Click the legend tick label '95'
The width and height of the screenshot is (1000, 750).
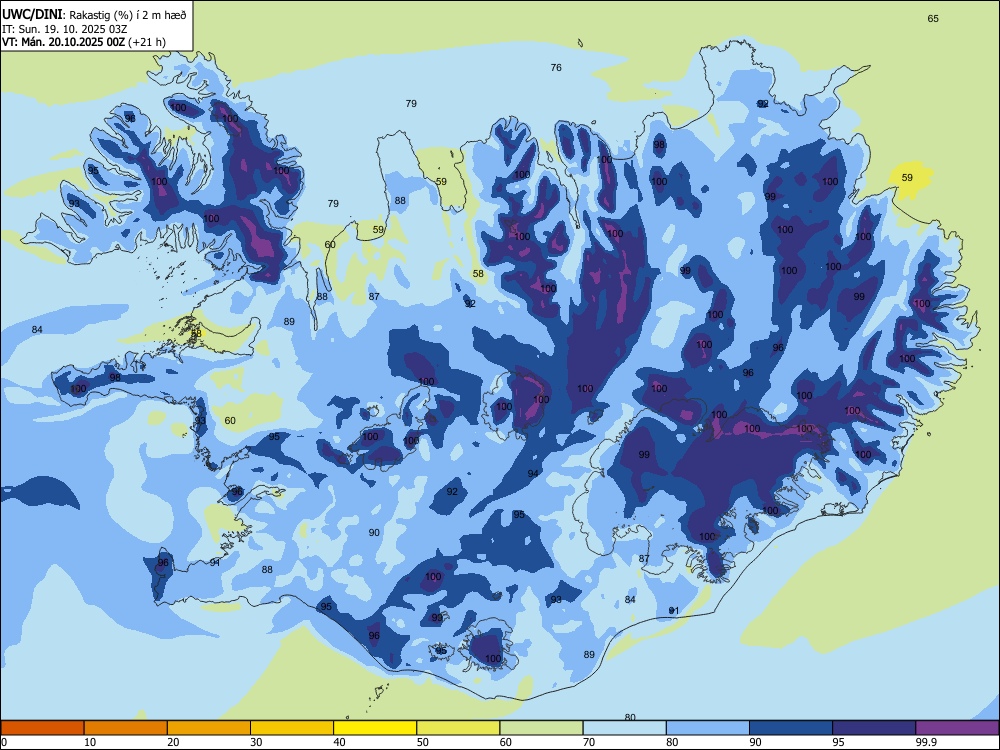tap(839, 742)
